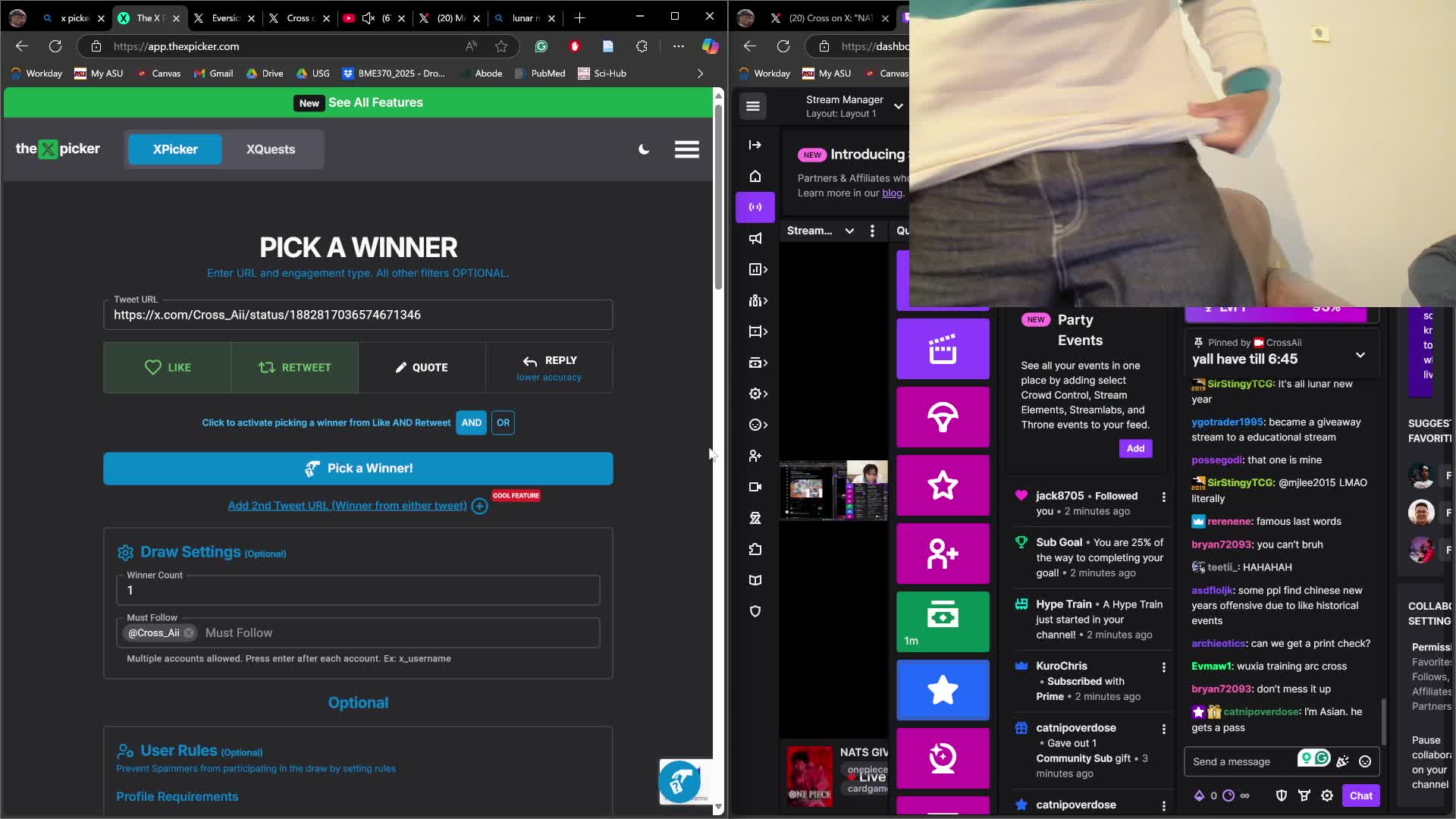1456x819 pixels.
Task: Go to Twitch dashboard Home icon
Action: coord(755,176)
